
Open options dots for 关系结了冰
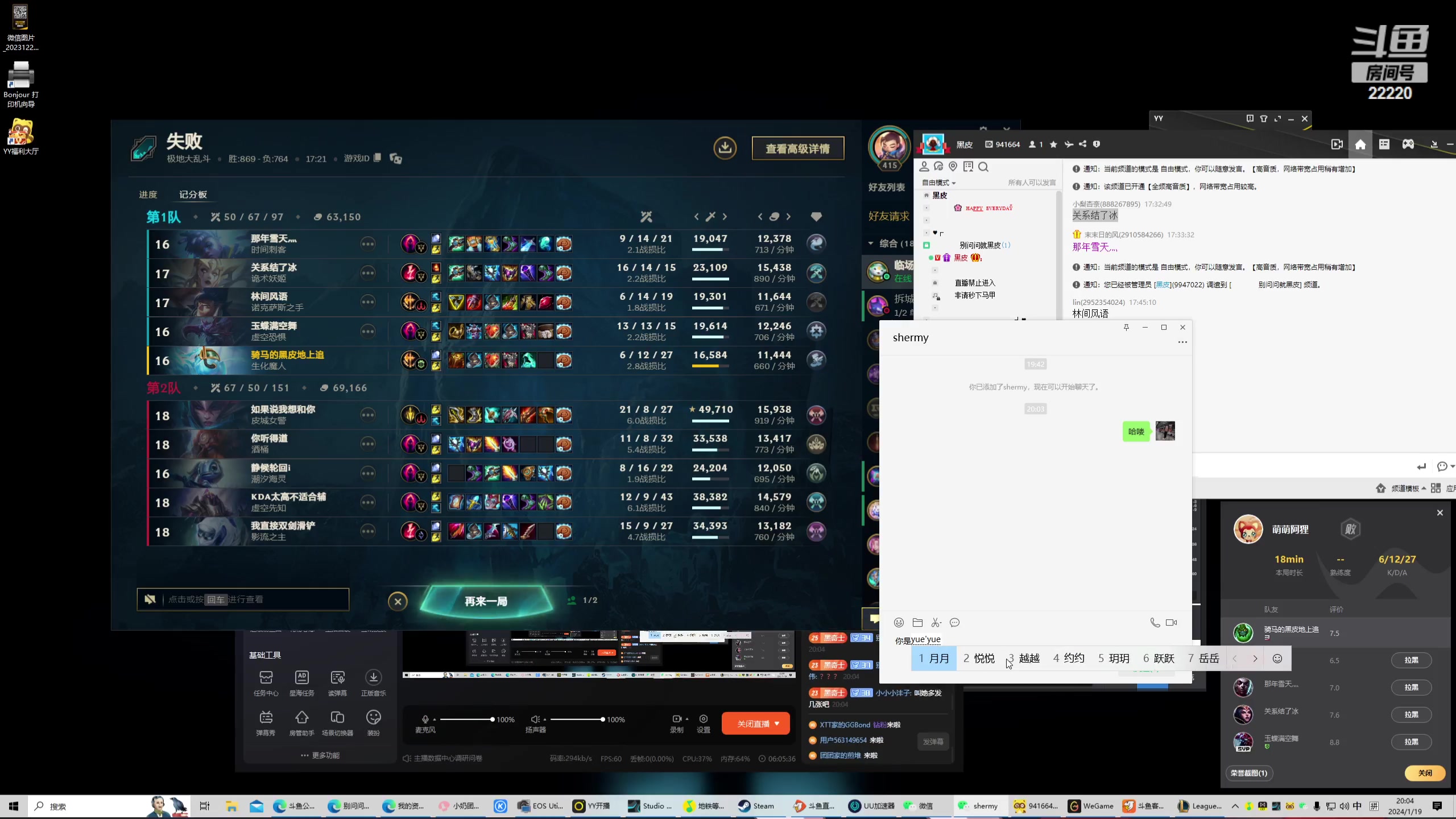(x=368, y=273)
